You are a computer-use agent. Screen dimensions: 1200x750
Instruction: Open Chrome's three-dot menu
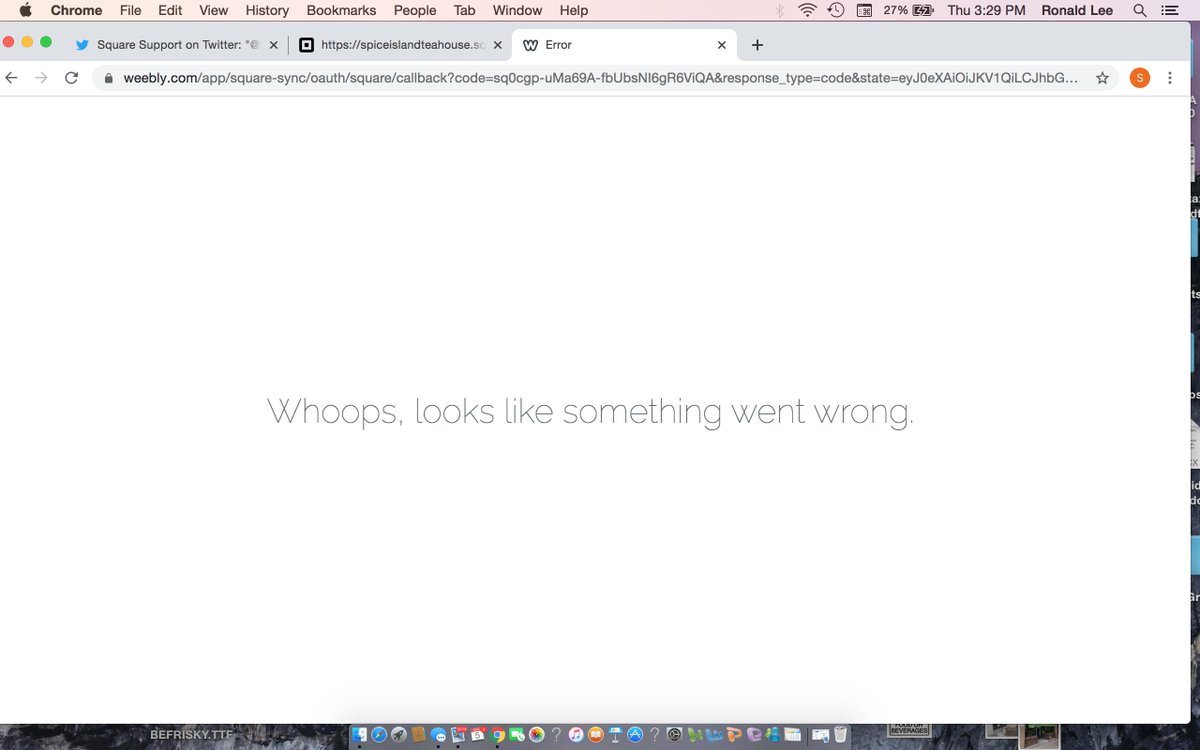(1169, 78)
